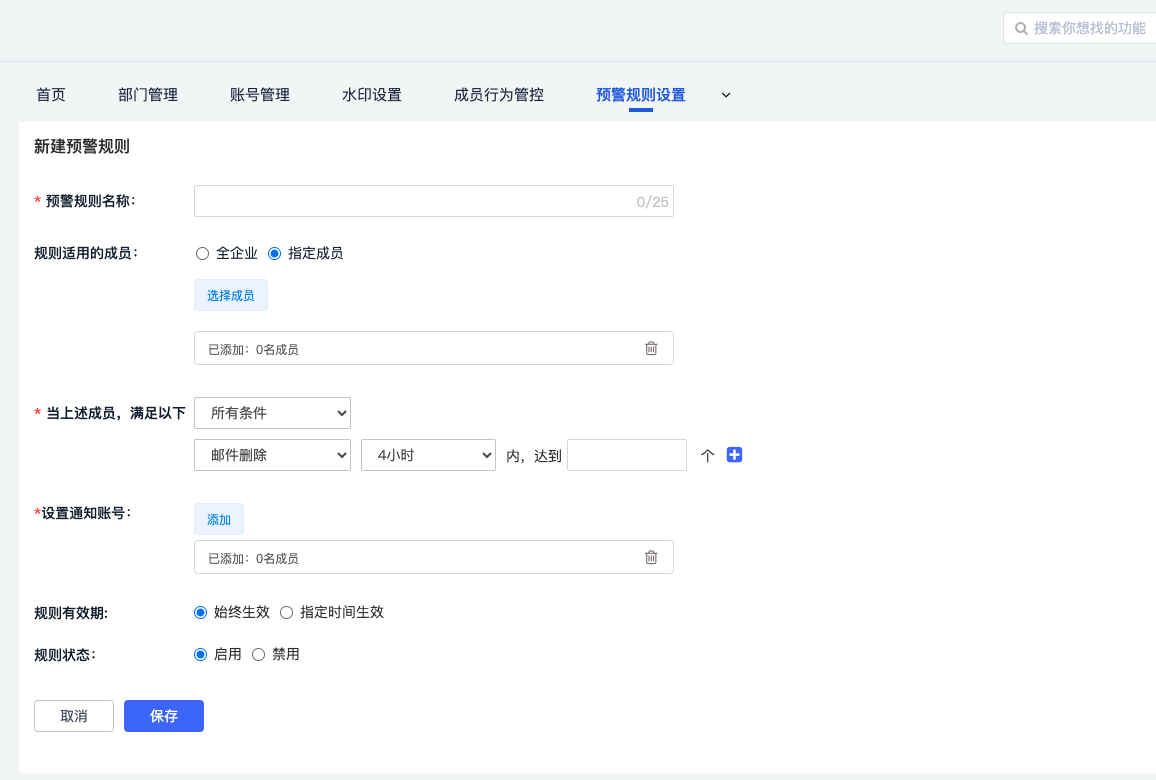
Task: Choose 始终生效 validity option
Action: pyautogui.click(x=201, y=613)
